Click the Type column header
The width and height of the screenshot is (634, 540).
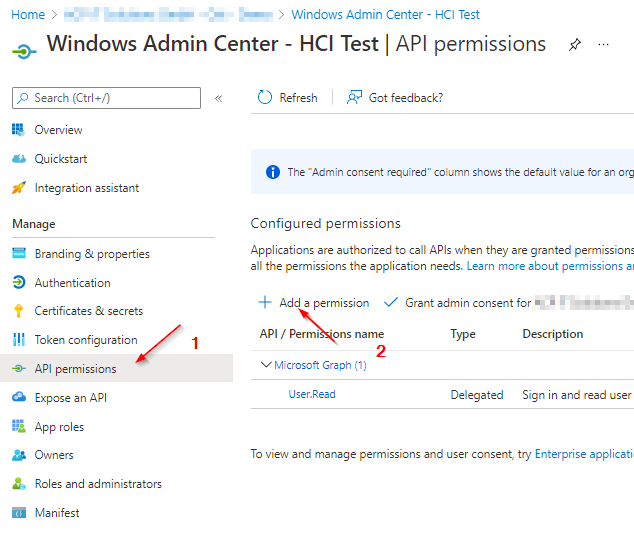coord(463,334)
